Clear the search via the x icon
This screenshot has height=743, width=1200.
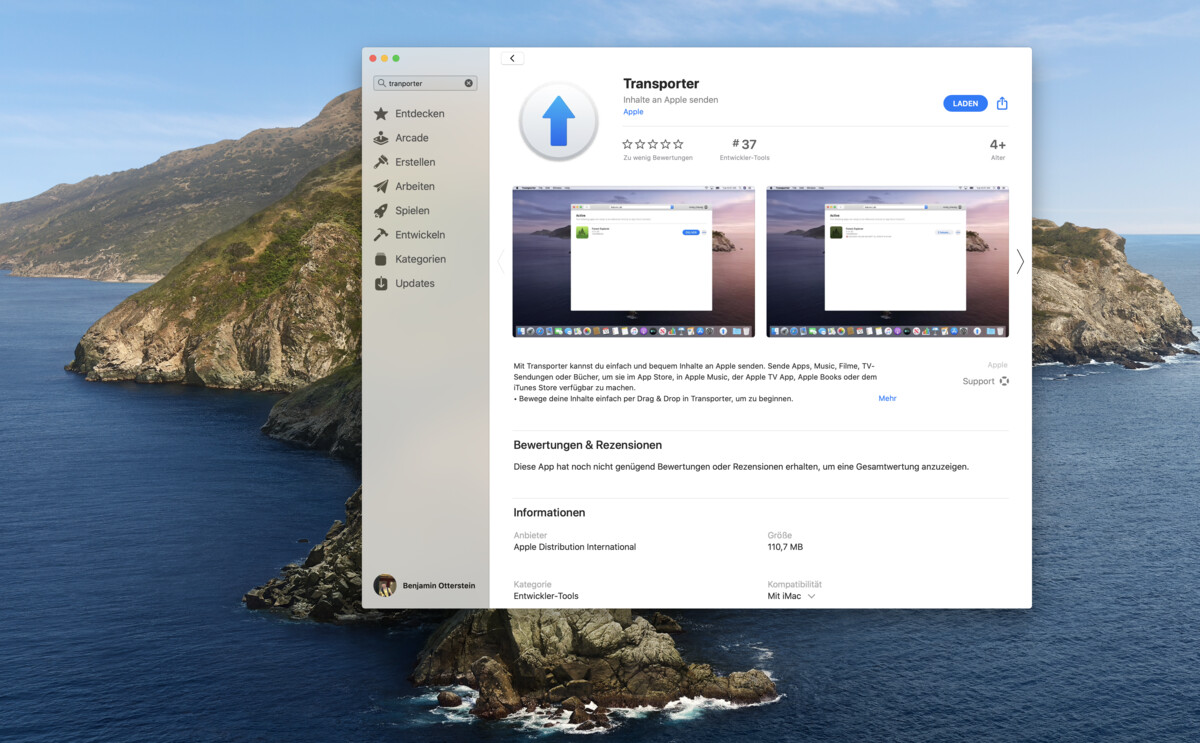click(x=468, y=83)
